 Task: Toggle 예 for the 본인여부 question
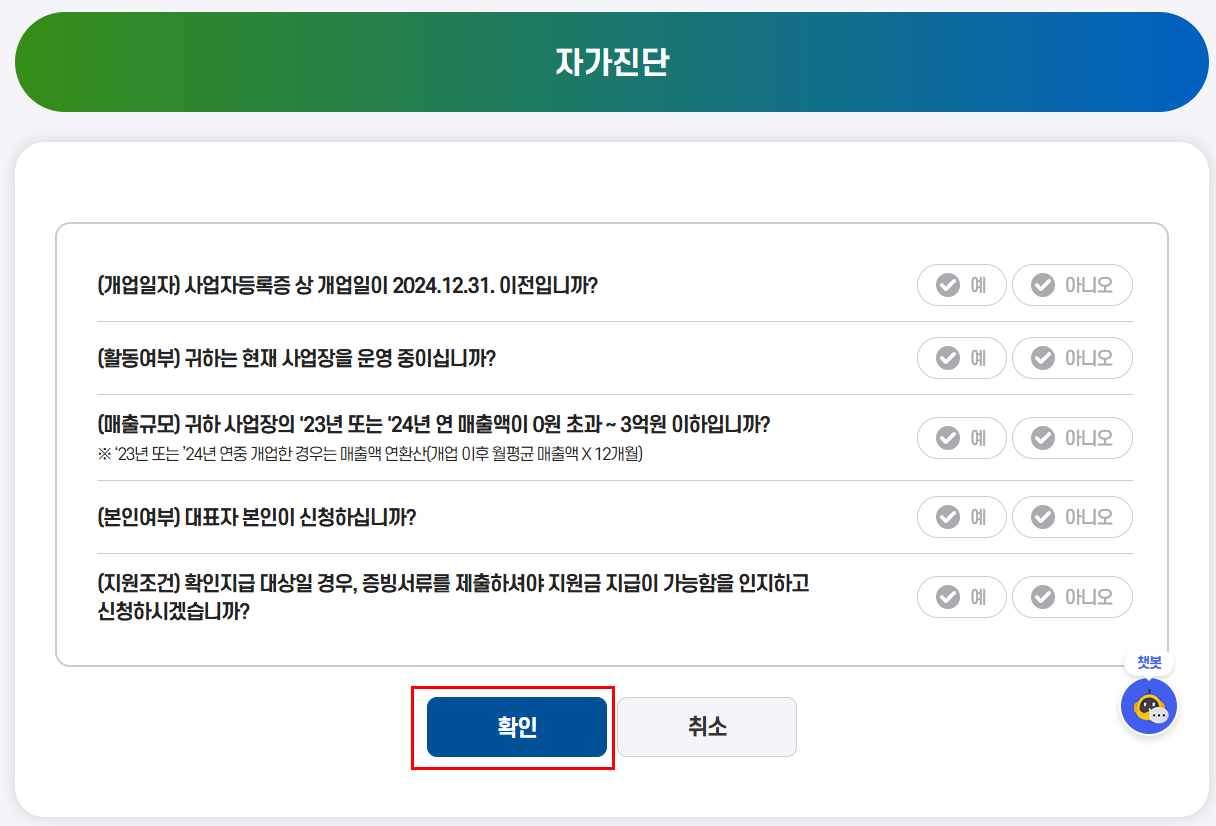click(961, 517)
